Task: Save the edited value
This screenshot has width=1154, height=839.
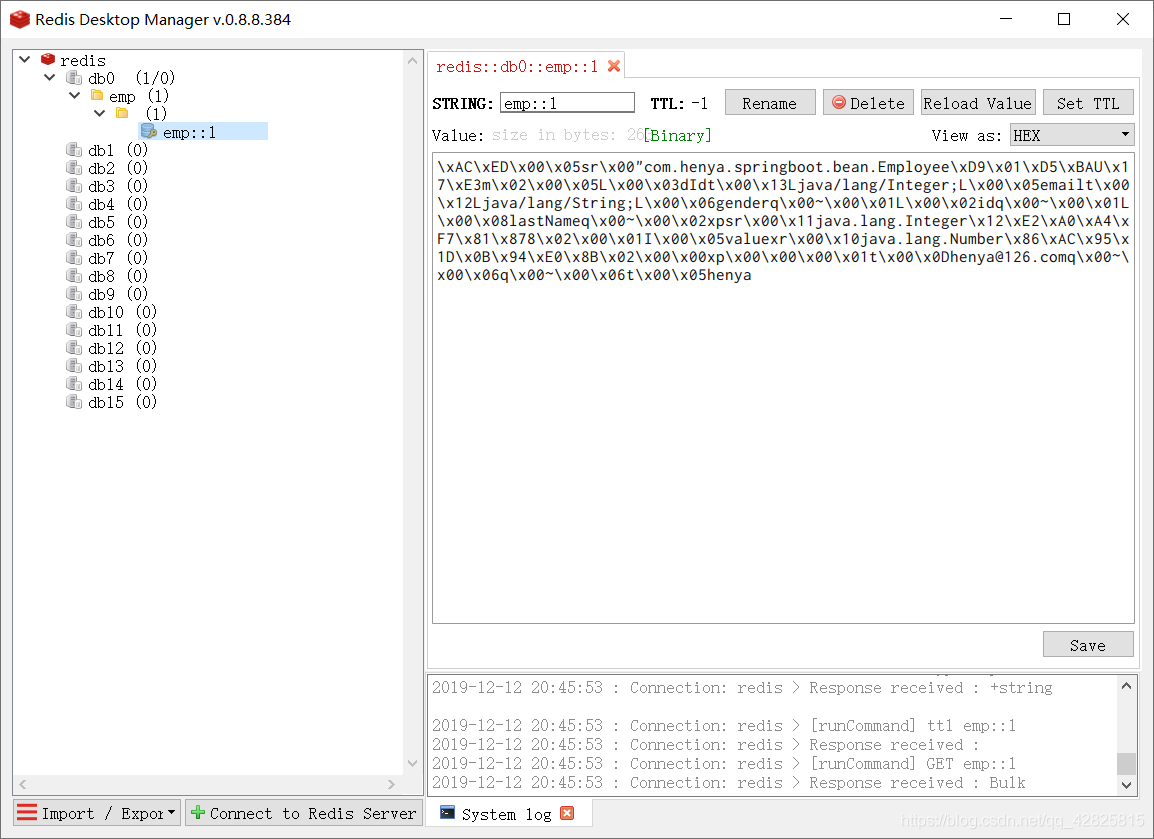Action: [x=1088, y=645]
